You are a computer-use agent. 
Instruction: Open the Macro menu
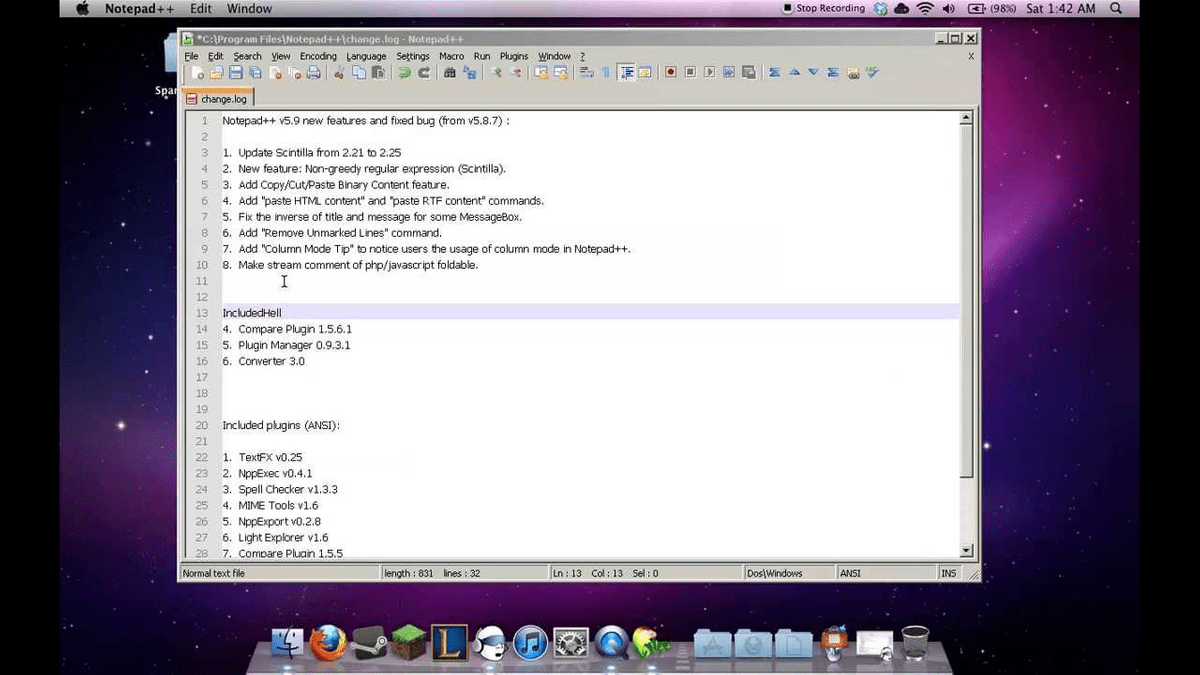[451, 56]
